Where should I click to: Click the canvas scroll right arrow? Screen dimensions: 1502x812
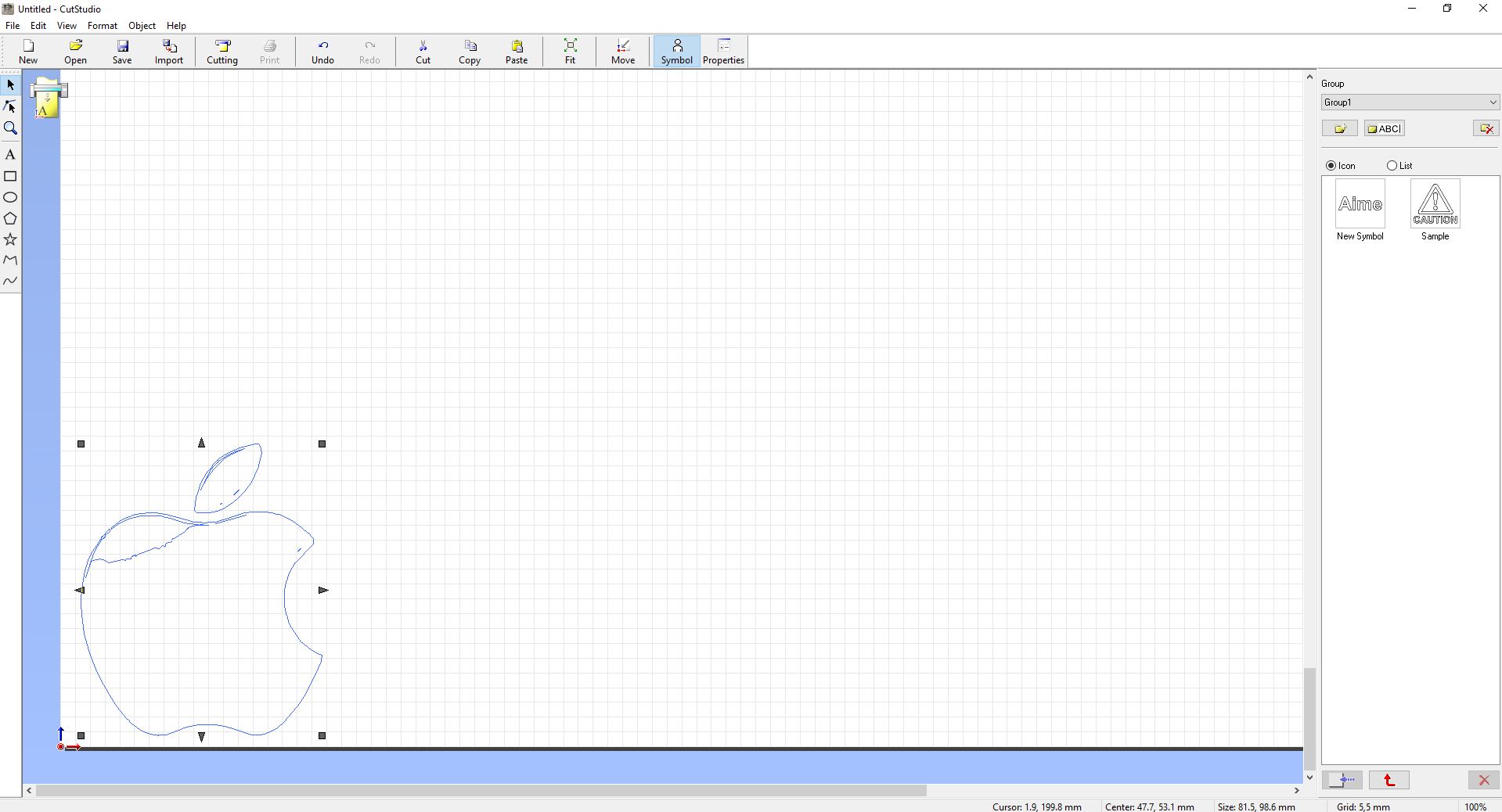tap(1296, 790)
